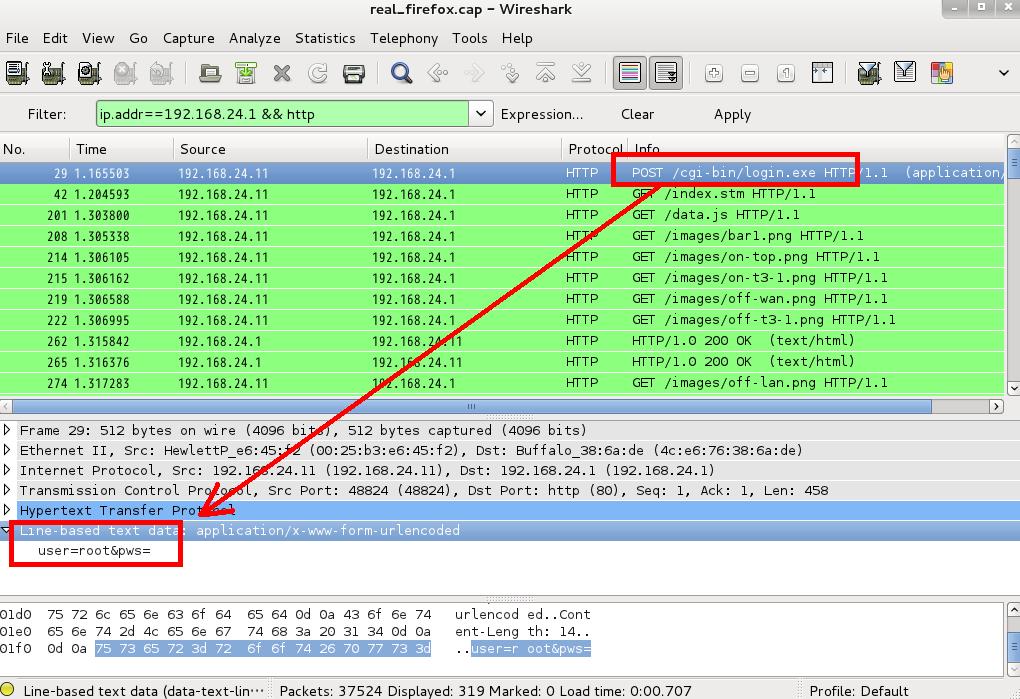Viewport: 1020px width, 699px height.
Task: Open the Analyze menu
Action: click(255, 38)
